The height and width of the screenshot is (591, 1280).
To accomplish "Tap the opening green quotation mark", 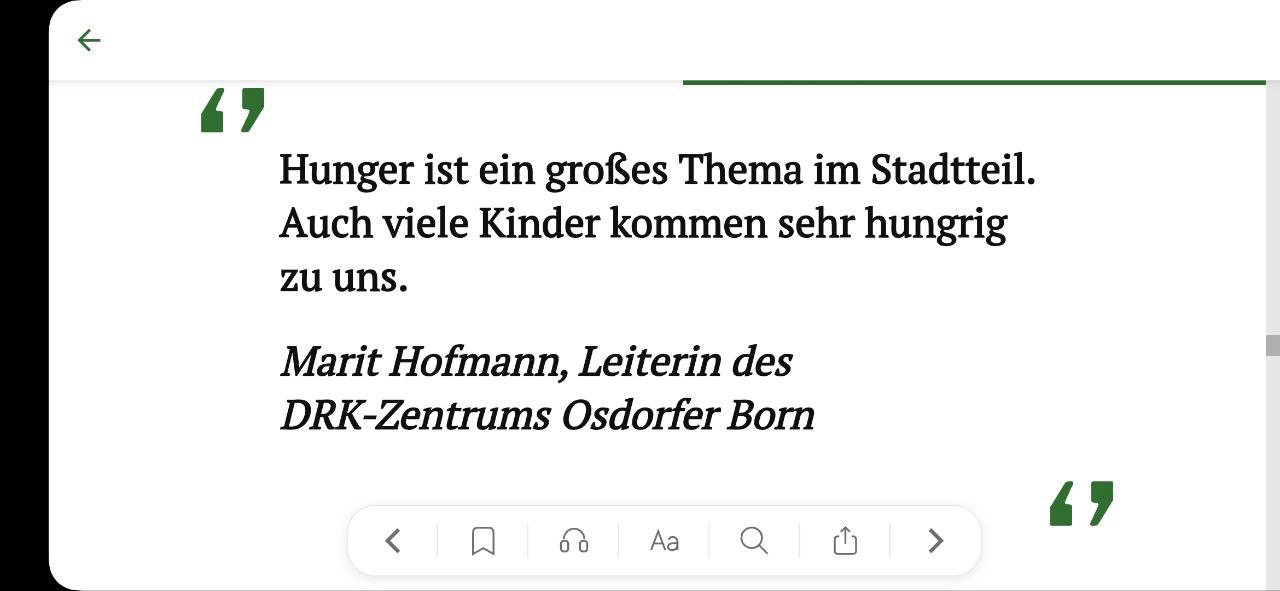I will coord(233,110).
